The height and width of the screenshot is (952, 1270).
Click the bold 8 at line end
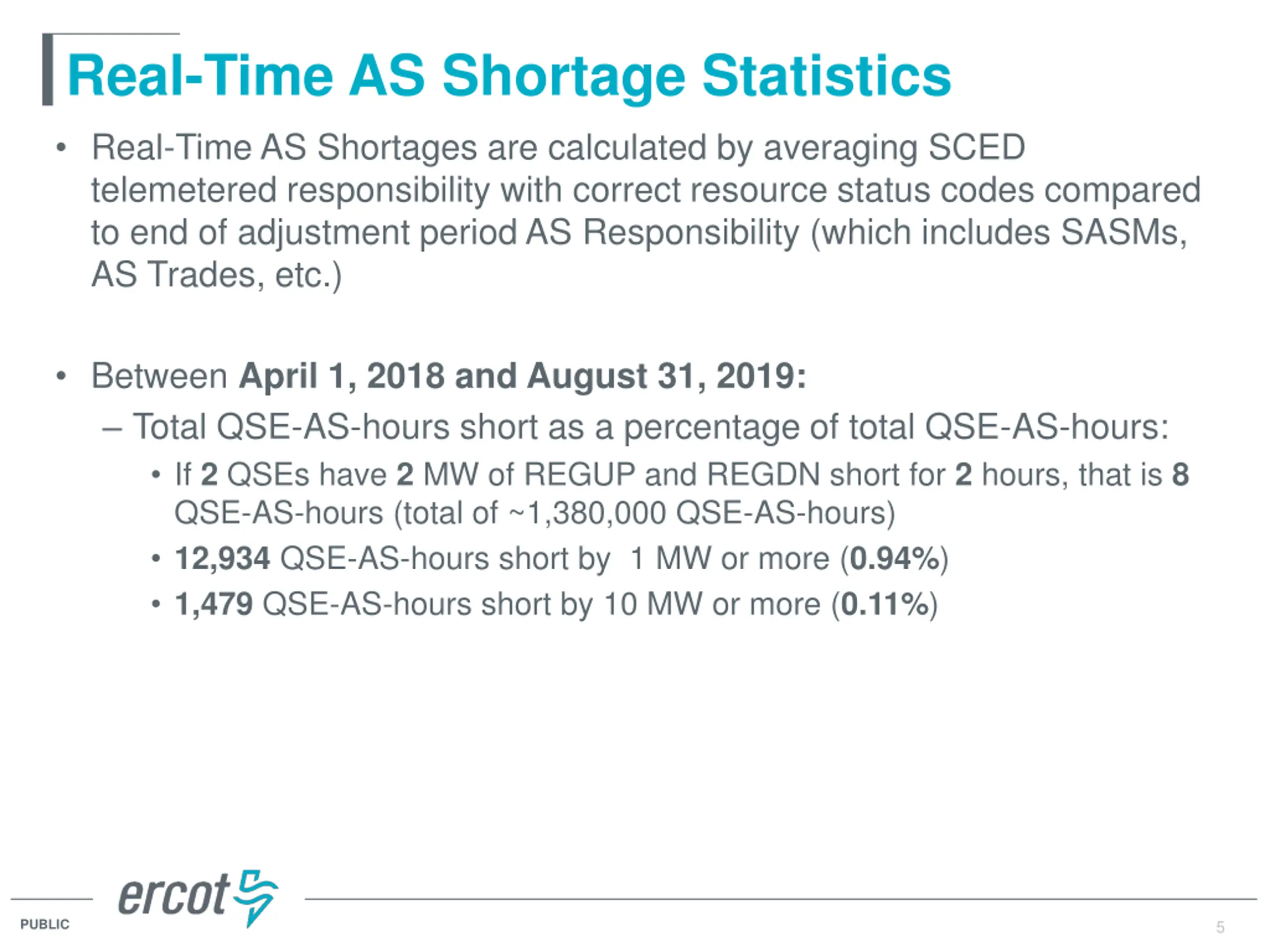[x=1180, y=475]
